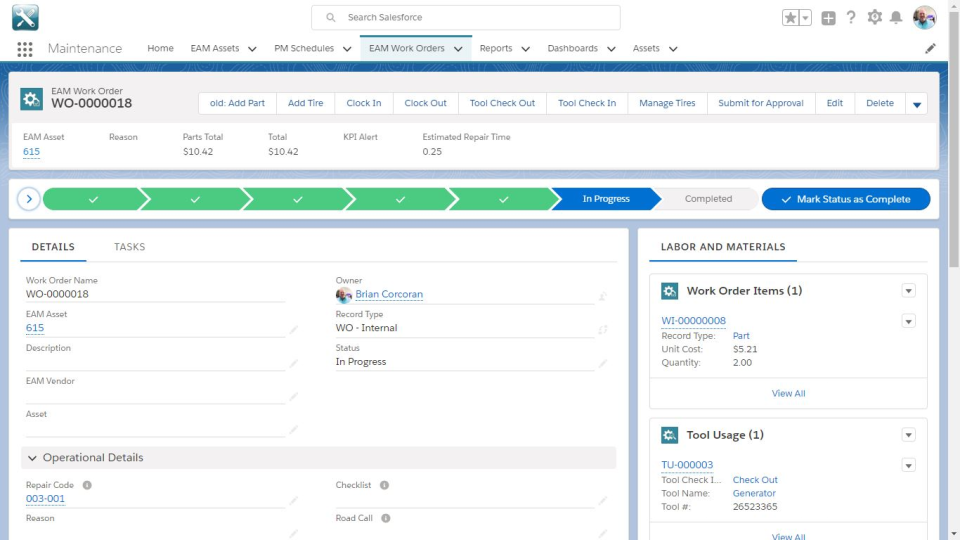
Task: Select the Completed path stage
Action: coord(708,199)
